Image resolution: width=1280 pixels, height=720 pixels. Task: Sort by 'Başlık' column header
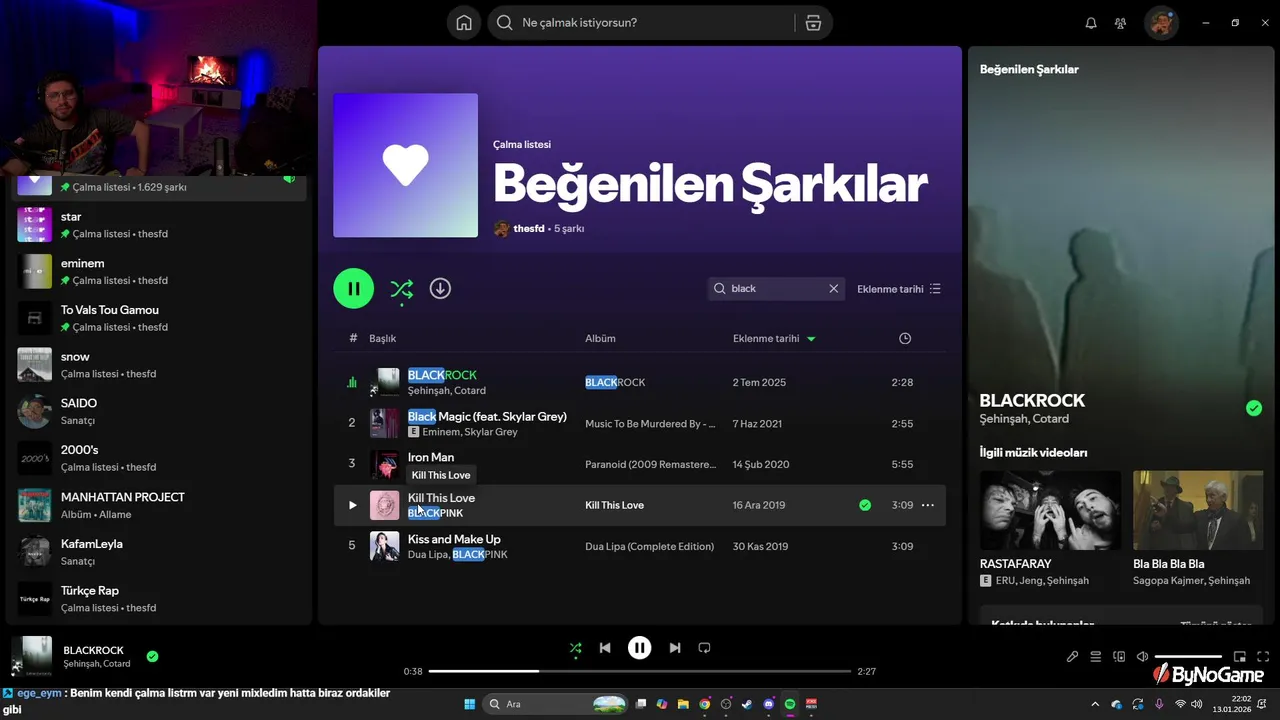[383, 339]
